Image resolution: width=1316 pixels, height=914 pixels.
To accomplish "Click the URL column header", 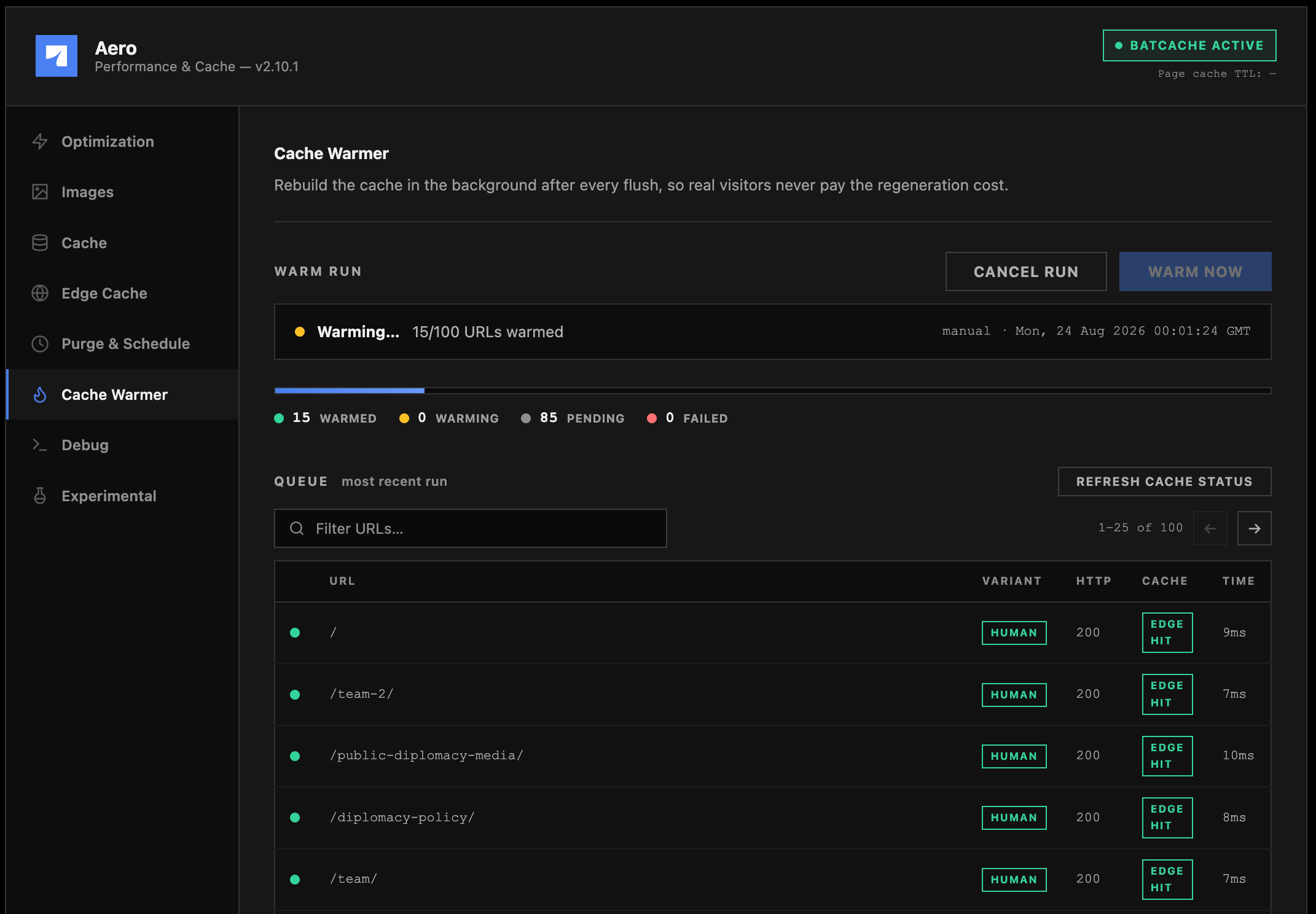I will click(x=342, y=581).
